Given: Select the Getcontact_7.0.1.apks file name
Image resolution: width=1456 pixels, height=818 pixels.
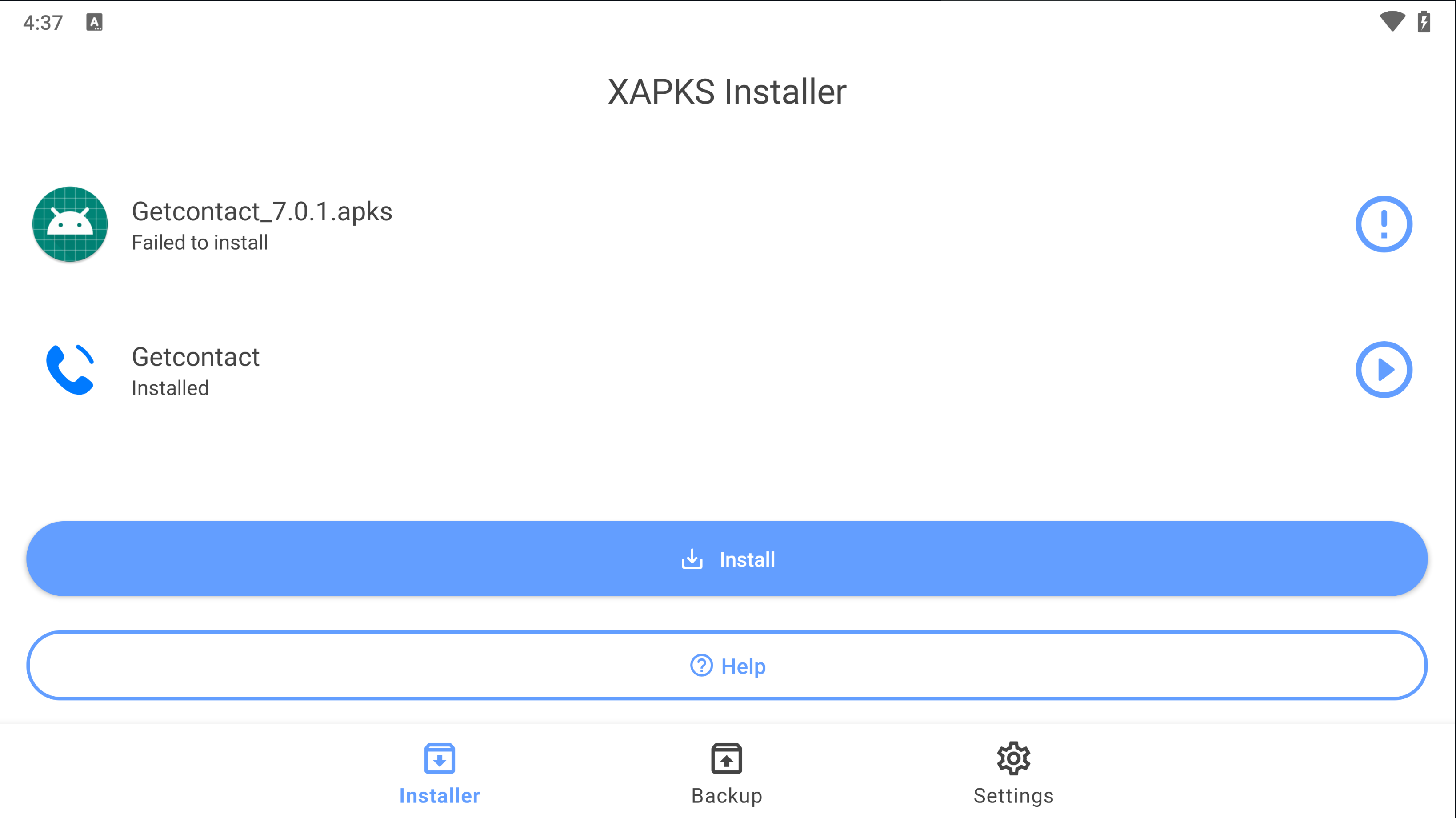Looking at the screenshot, I should coord(262,212).
